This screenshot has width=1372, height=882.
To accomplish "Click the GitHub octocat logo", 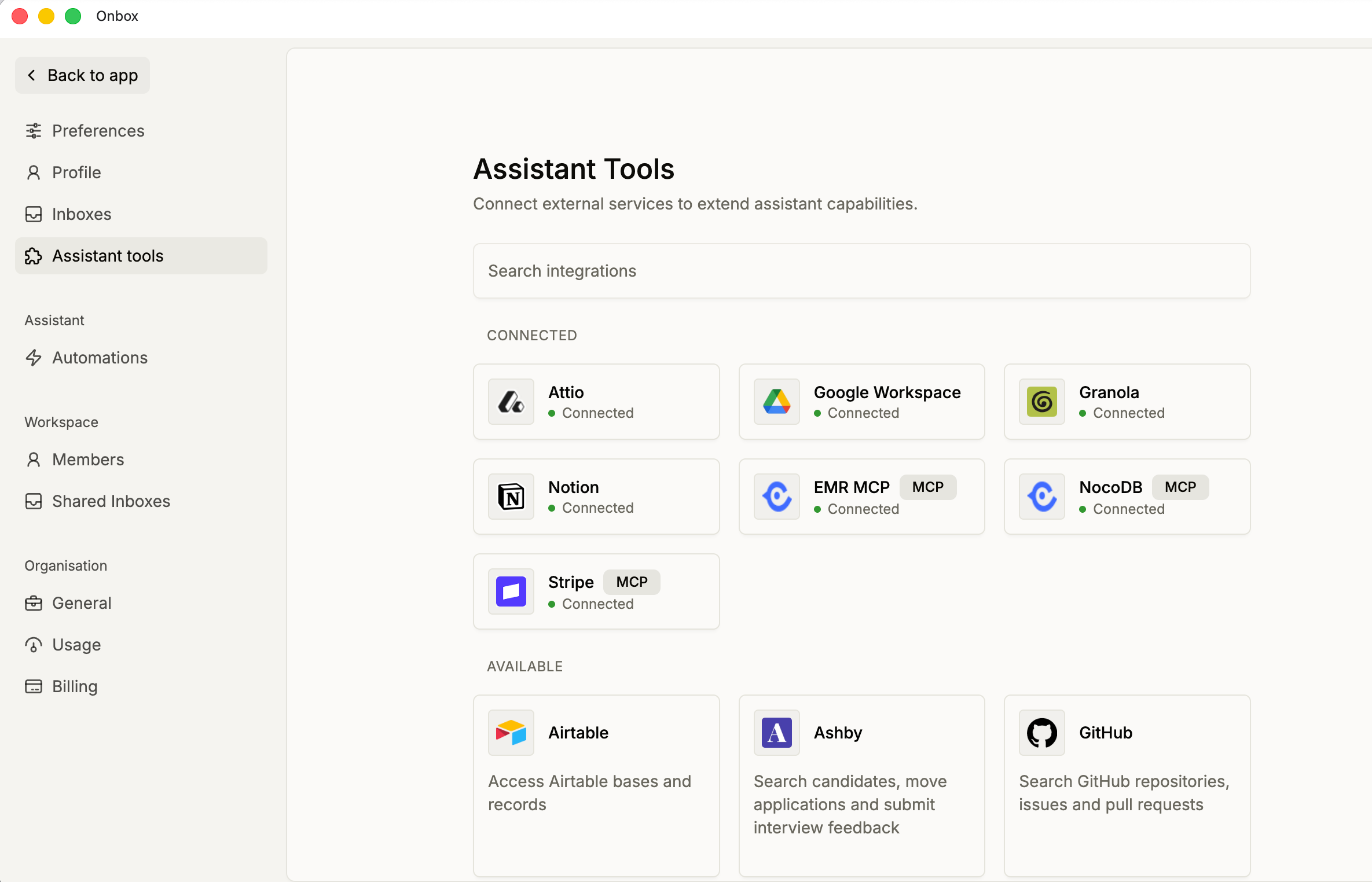I will 1042,733.
